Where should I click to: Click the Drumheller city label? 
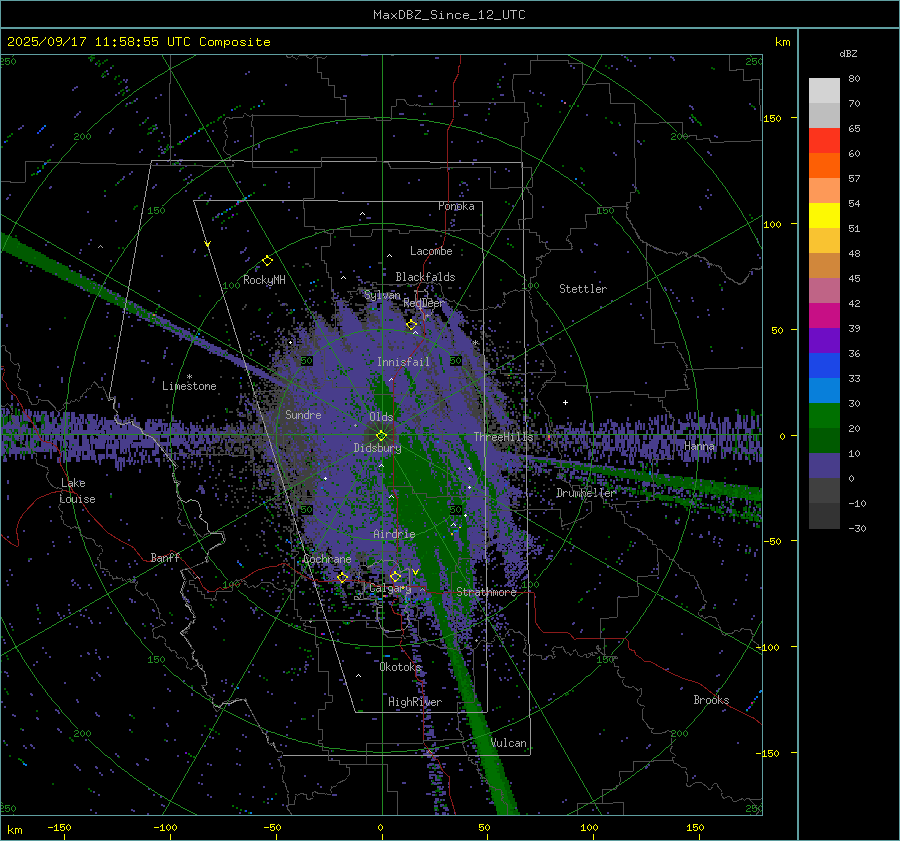coord(586,493)
